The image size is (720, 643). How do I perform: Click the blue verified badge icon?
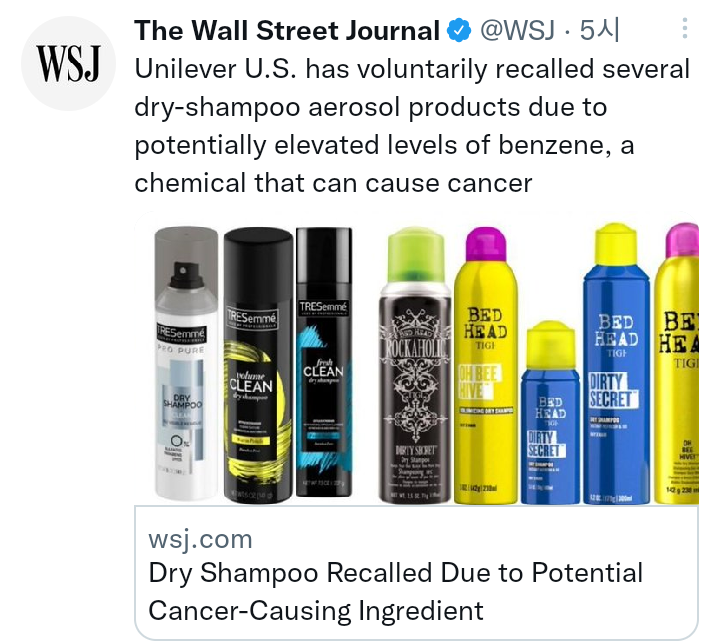coord(459,31)
